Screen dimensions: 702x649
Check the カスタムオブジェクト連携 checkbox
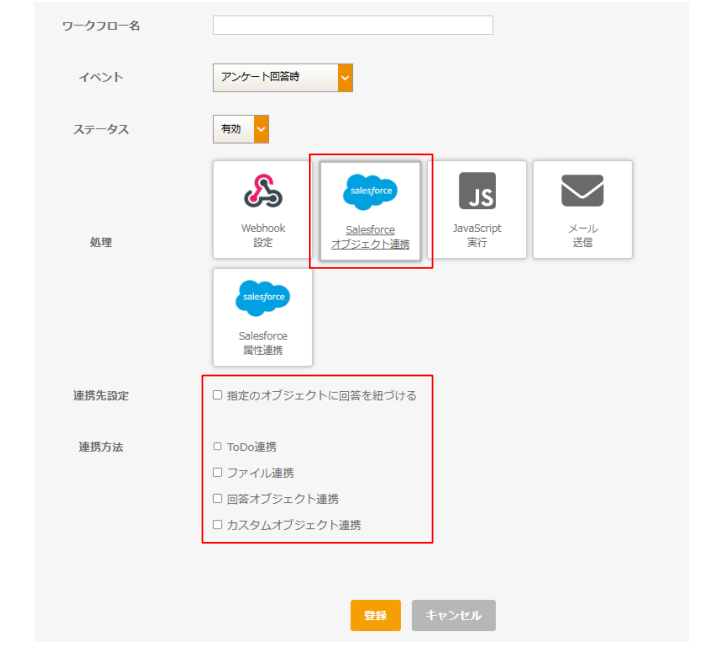[x=218, y=524]
